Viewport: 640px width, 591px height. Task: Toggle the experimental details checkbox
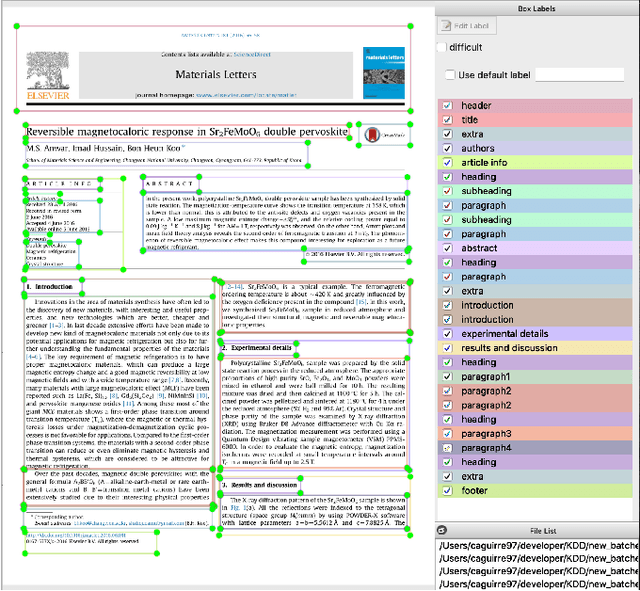[447, 334]
